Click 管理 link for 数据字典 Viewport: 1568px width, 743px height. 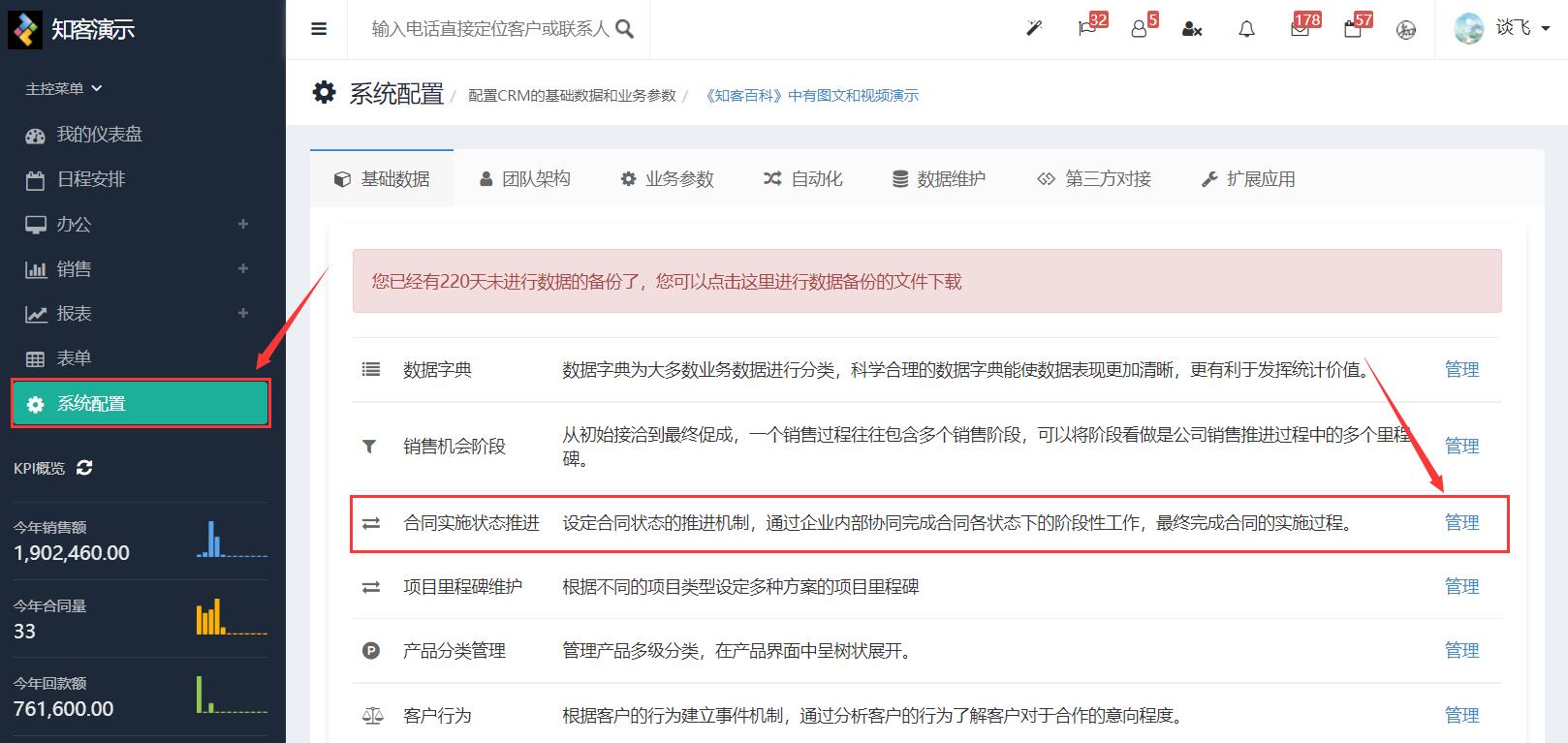click(1461, 369)
